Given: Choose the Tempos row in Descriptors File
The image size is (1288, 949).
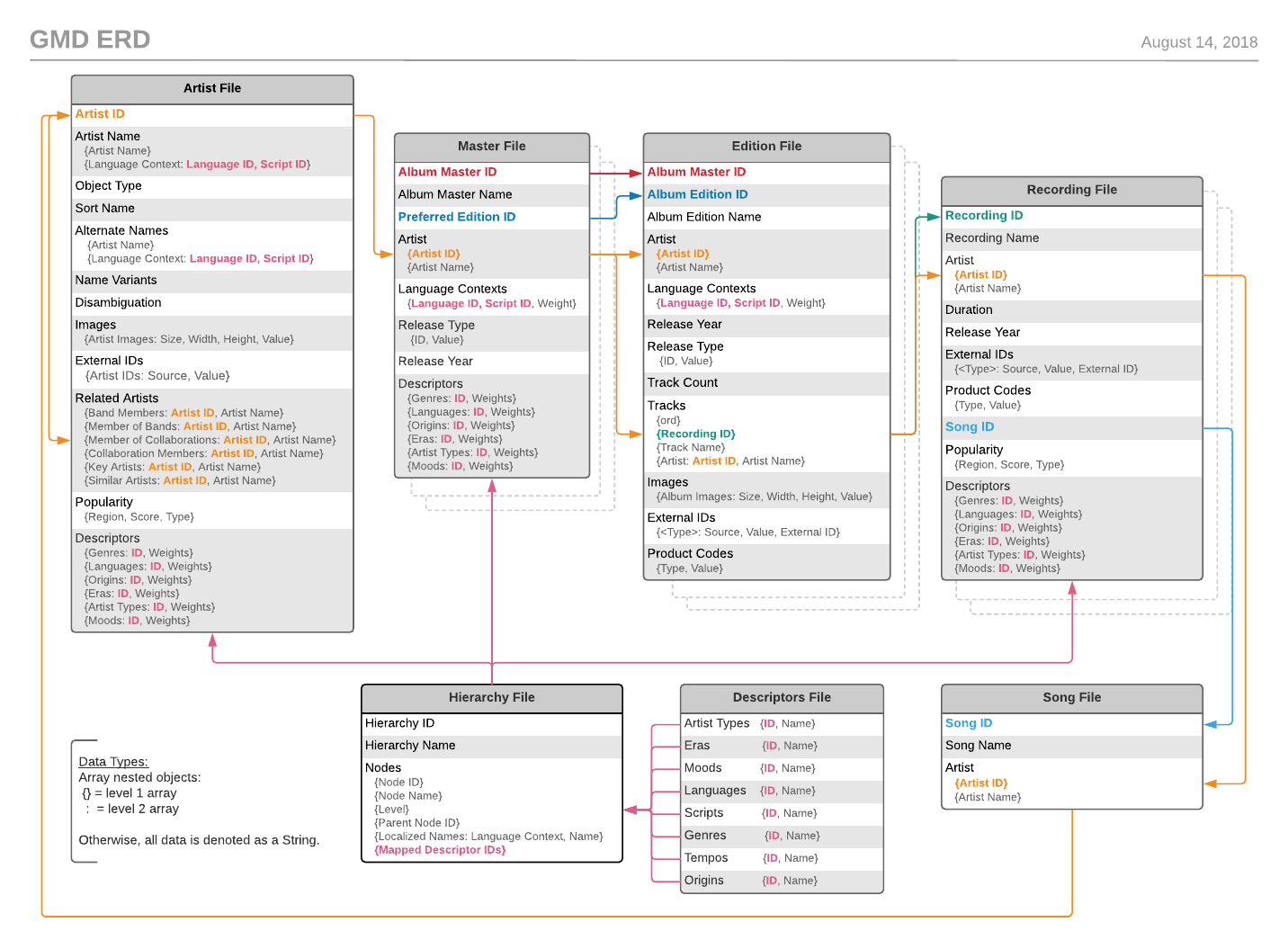Looking at the screenshot, I should point(706,858).
